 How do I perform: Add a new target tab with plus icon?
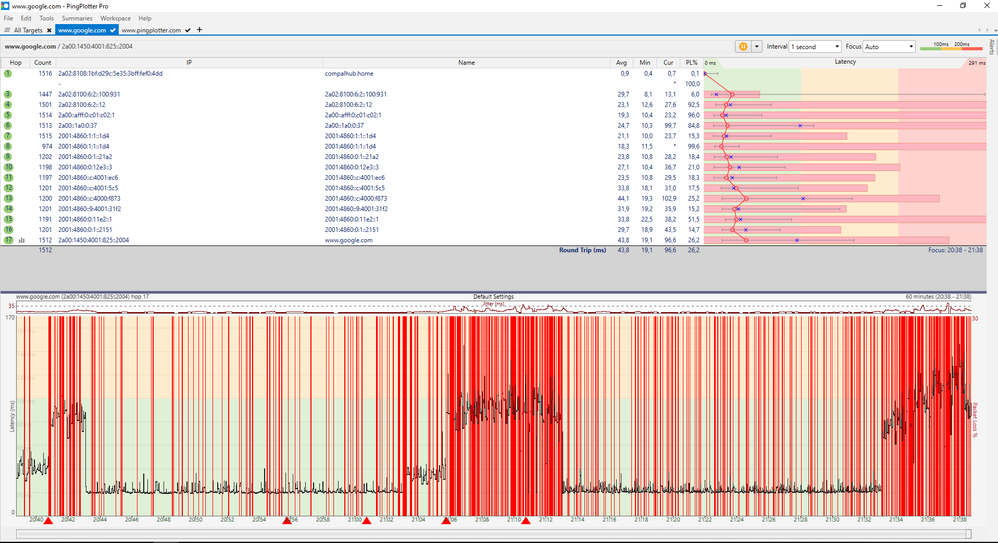pyautogui.click(x=200, y=30)
